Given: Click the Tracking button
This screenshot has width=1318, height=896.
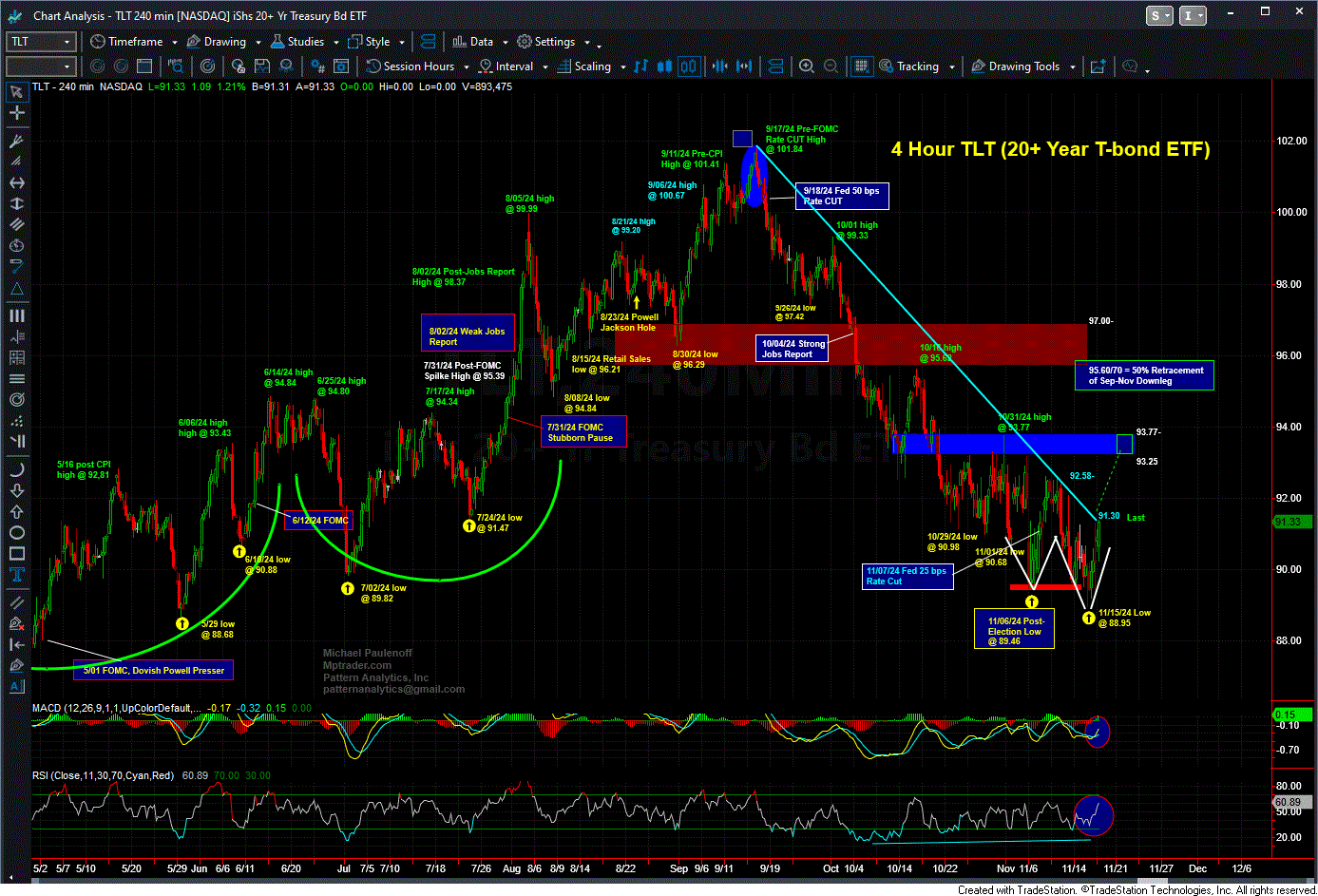Looking at the screenshot, I should click(x=908, y=67).
